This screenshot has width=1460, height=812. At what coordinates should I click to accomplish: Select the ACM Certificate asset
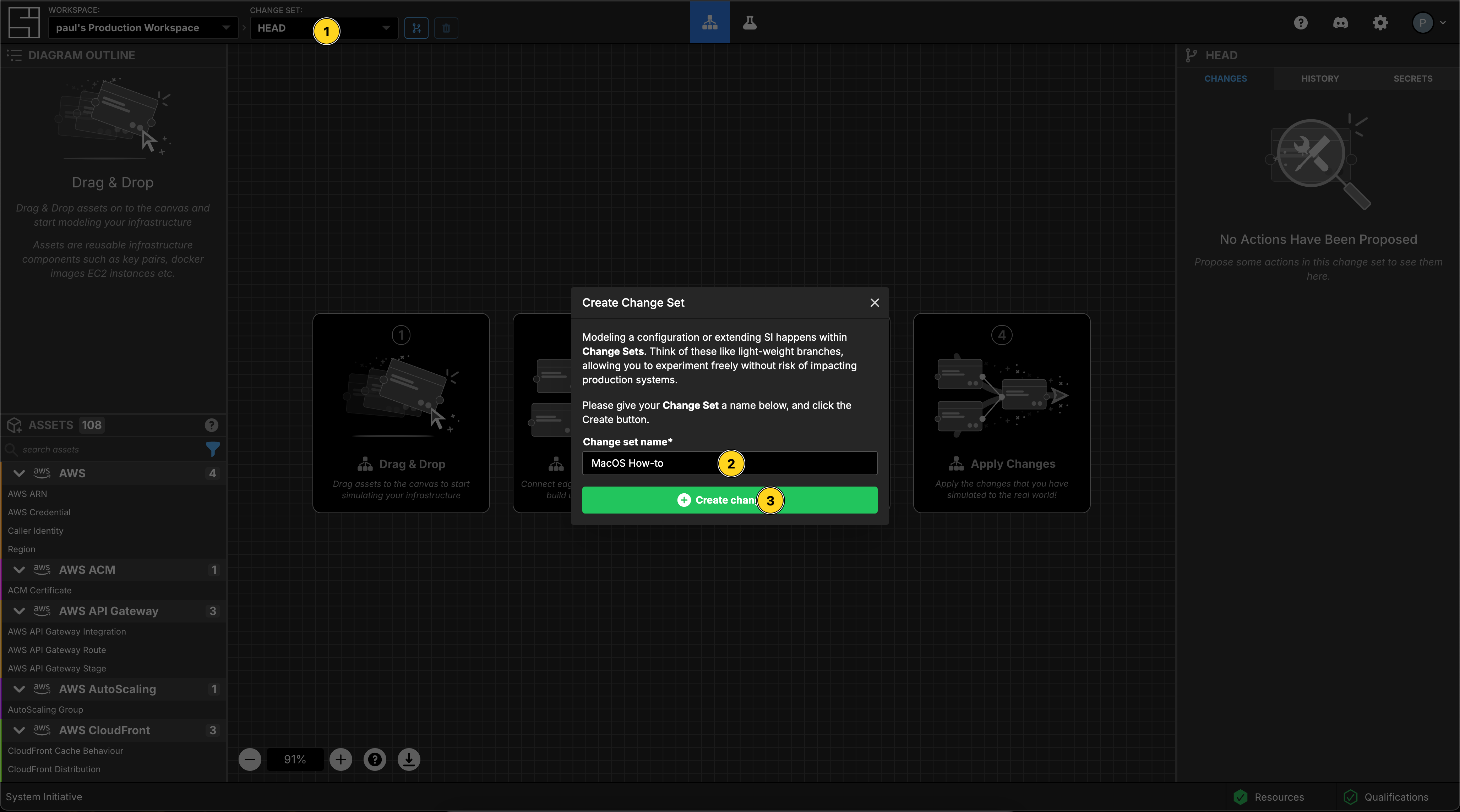[x=113, y=590]
